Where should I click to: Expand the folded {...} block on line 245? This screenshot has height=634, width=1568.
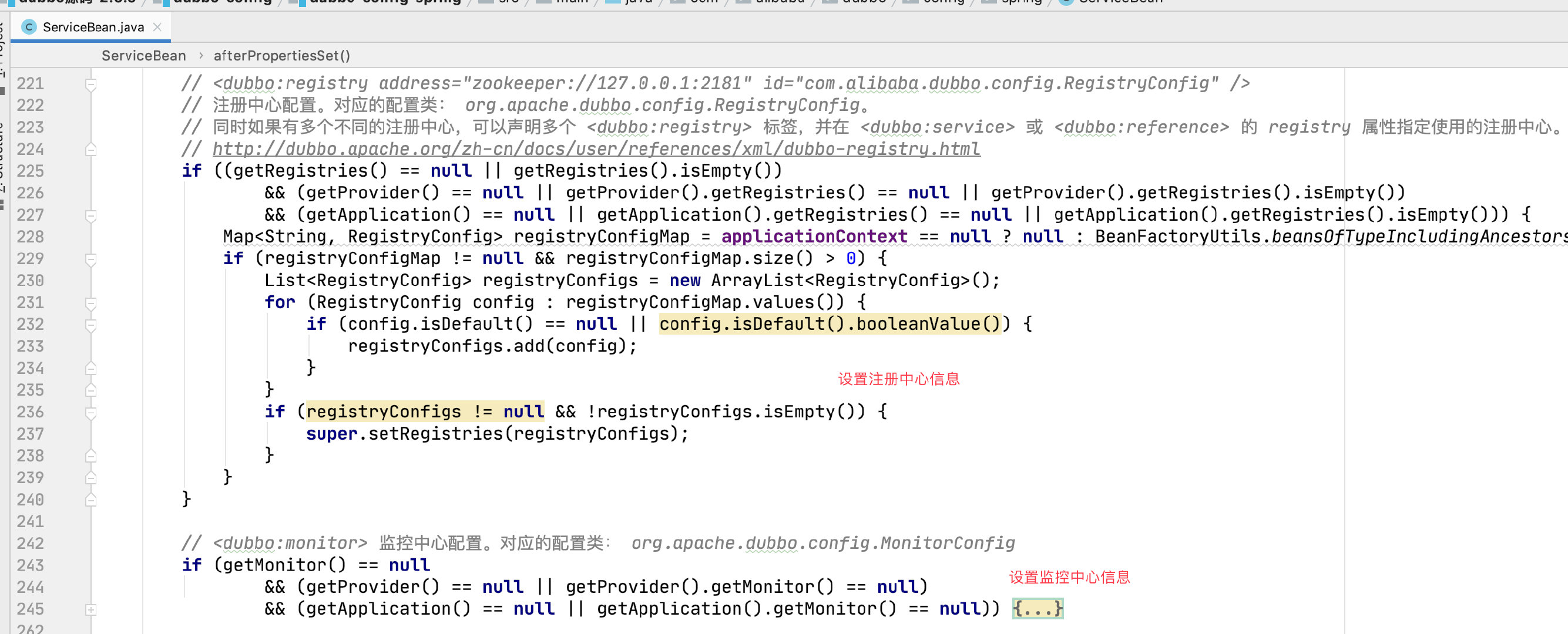(x=1038, y=608)
